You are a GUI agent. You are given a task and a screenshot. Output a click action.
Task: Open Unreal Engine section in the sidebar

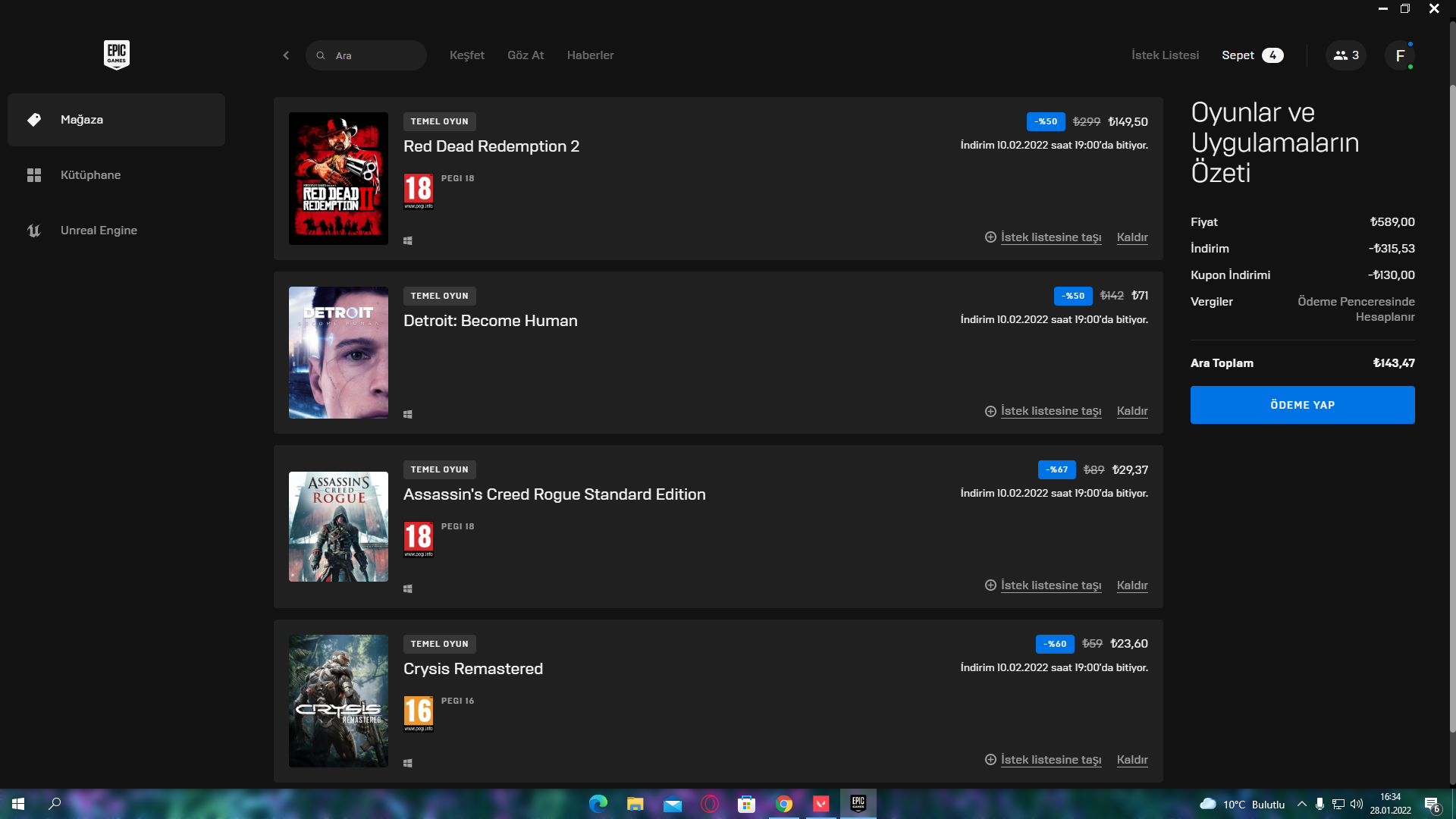(99, 231)
